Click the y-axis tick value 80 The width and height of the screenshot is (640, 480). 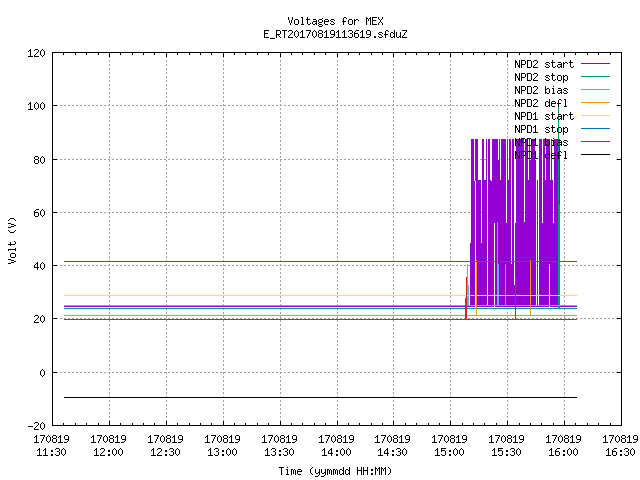pos(40,160)
